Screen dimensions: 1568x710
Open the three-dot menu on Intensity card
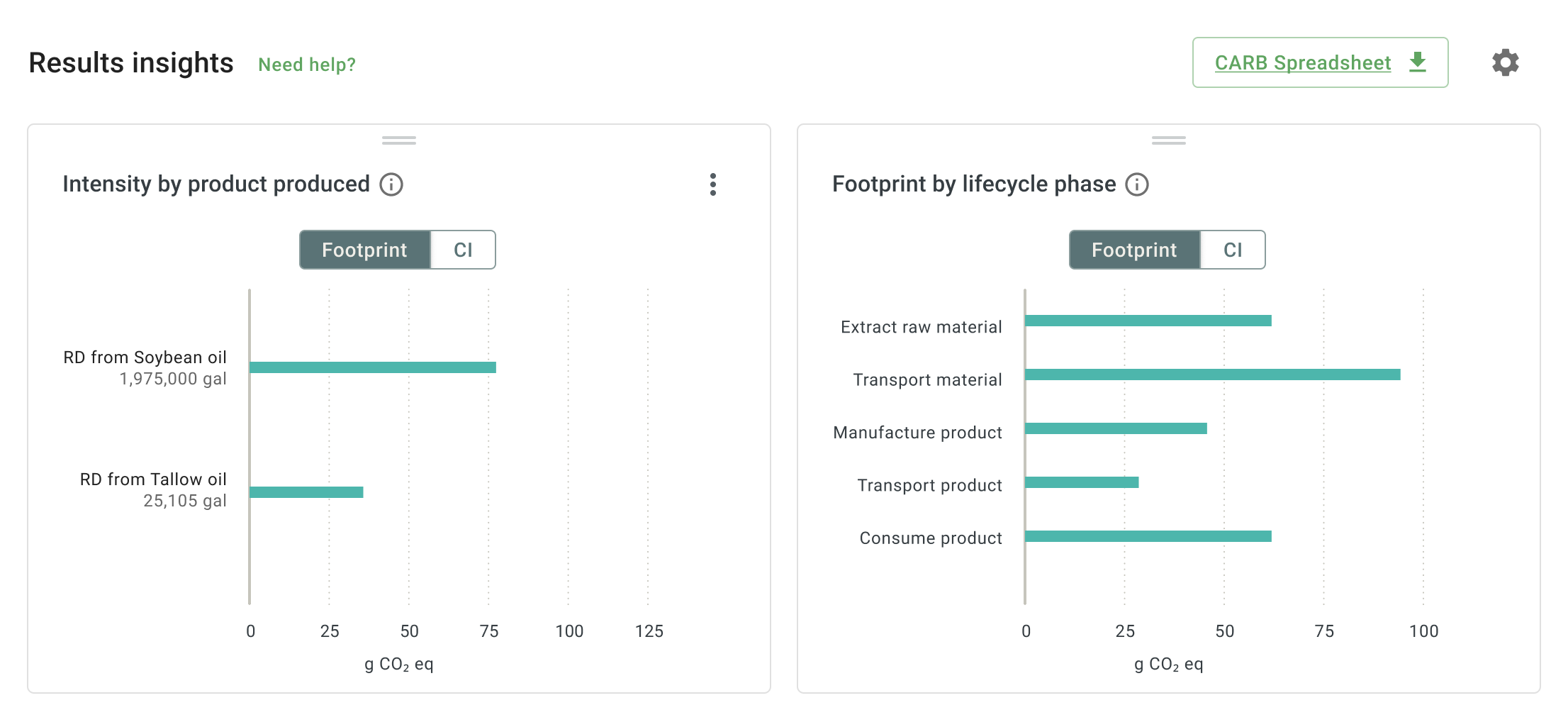click(713, 184)
